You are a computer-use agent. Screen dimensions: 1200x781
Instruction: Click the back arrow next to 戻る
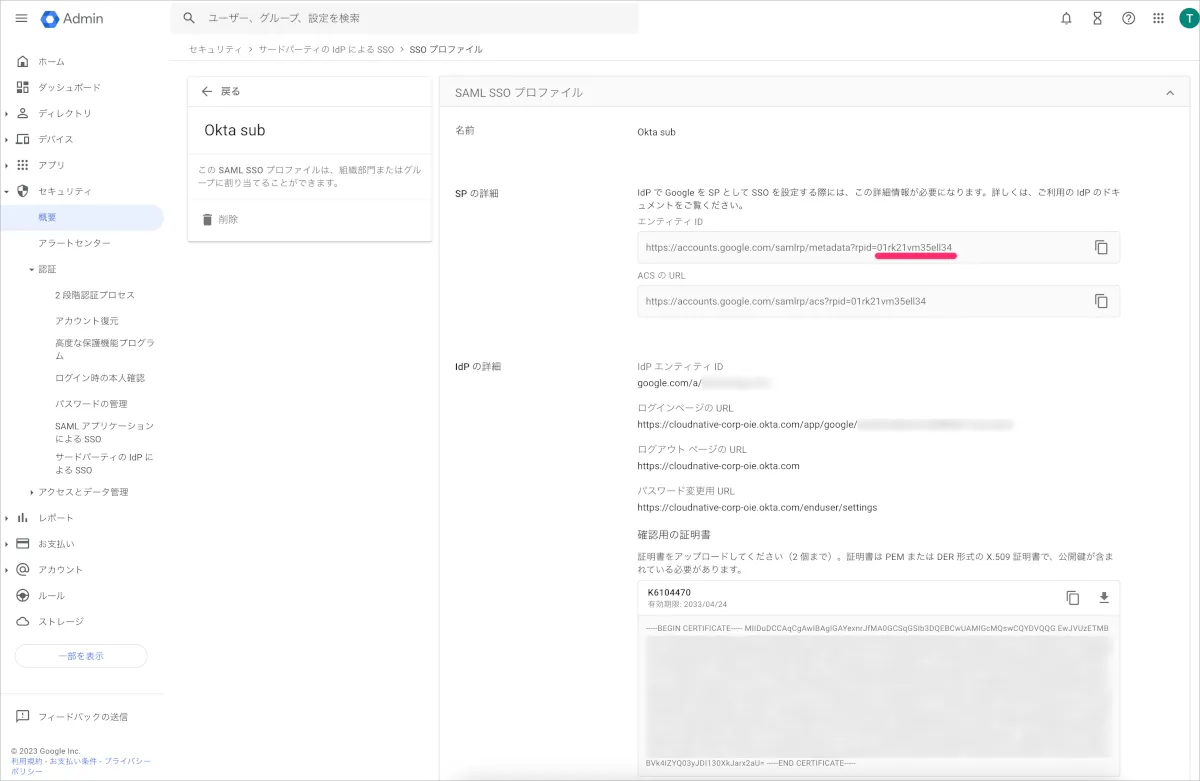coord(207,91)
